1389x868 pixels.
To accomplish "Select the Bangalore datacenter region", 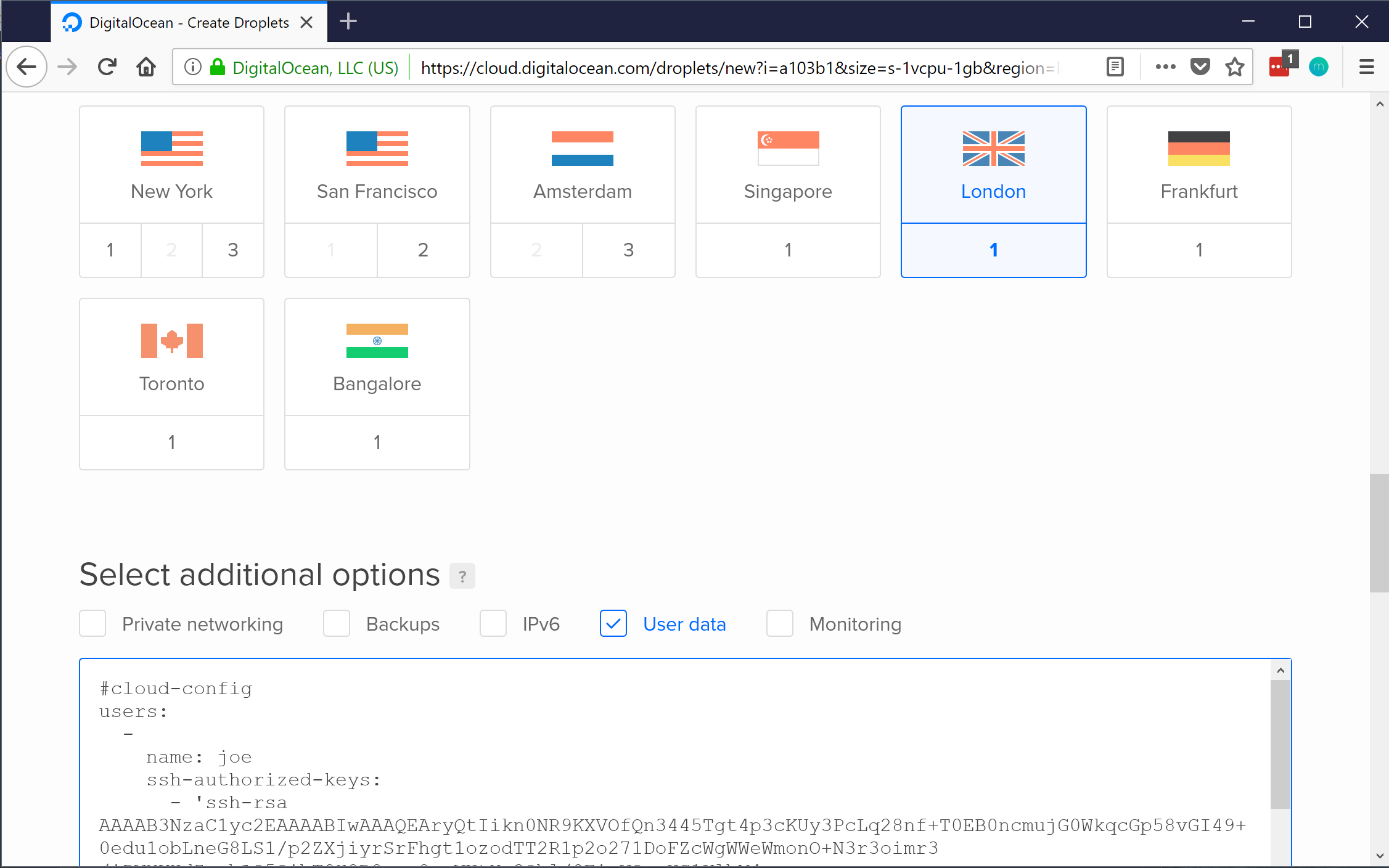I will (377, 384).
